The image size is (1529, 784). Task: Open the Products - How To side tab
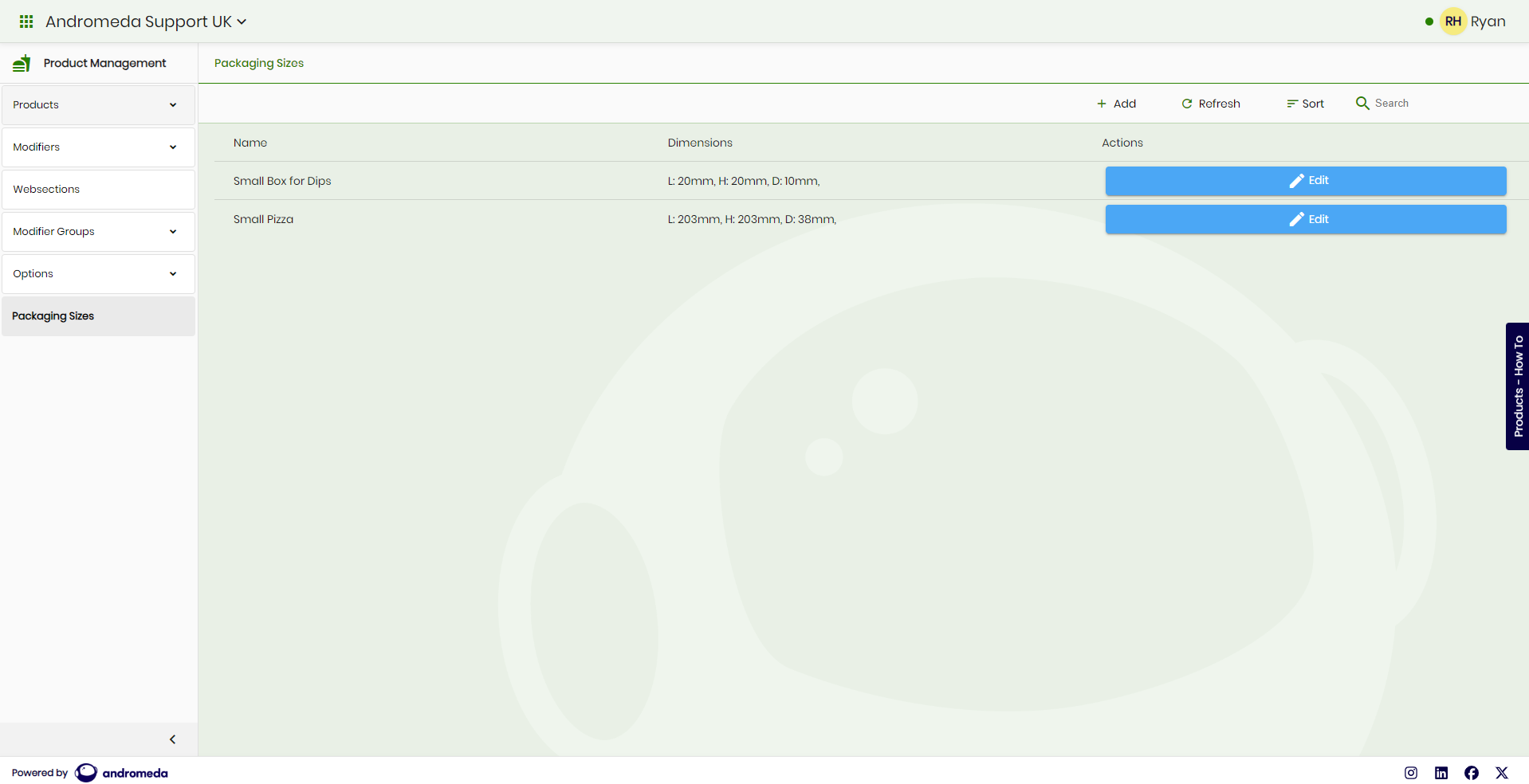[x=1517, y=386]
